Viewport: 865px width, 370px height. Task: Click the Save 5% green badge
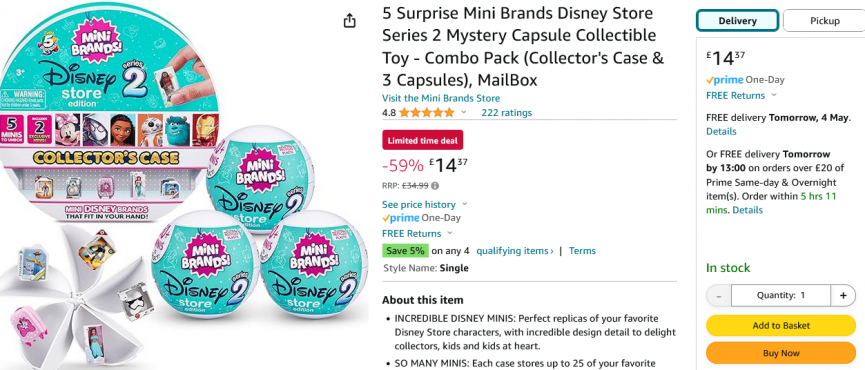pyautogui.click(x=405, y=250)
